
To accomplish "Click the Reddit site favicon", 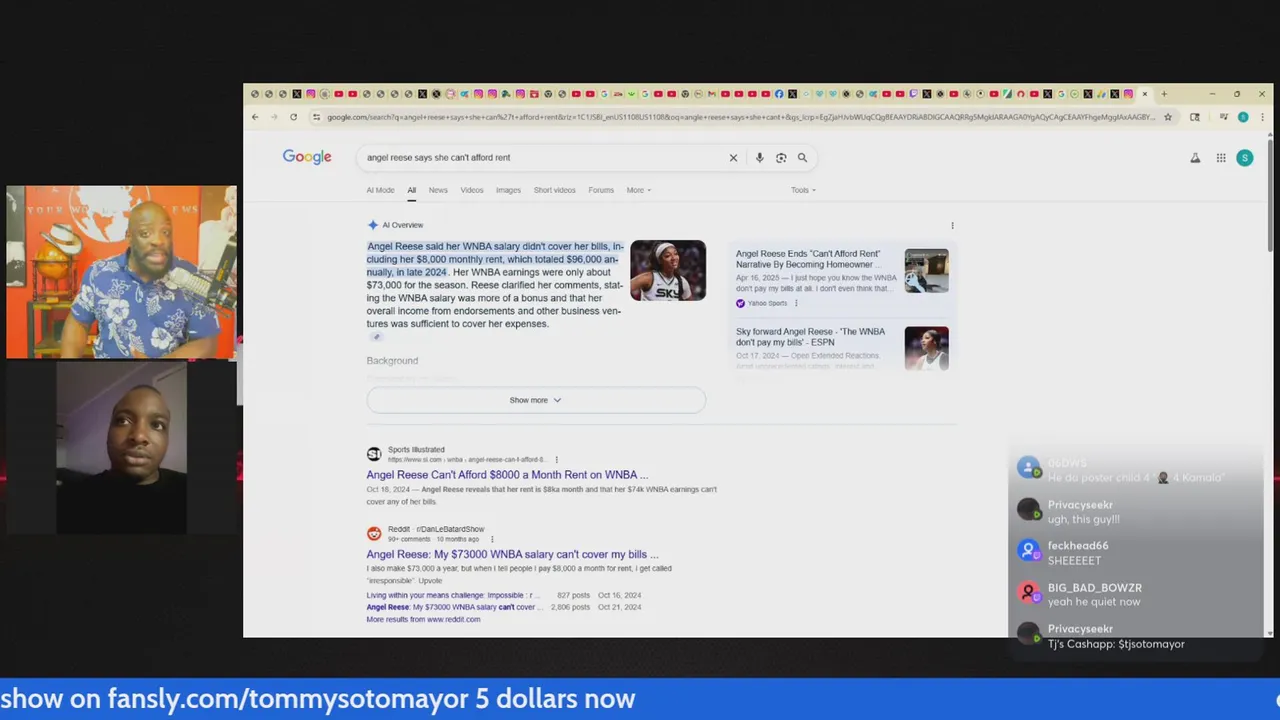I will pos(374,533).
